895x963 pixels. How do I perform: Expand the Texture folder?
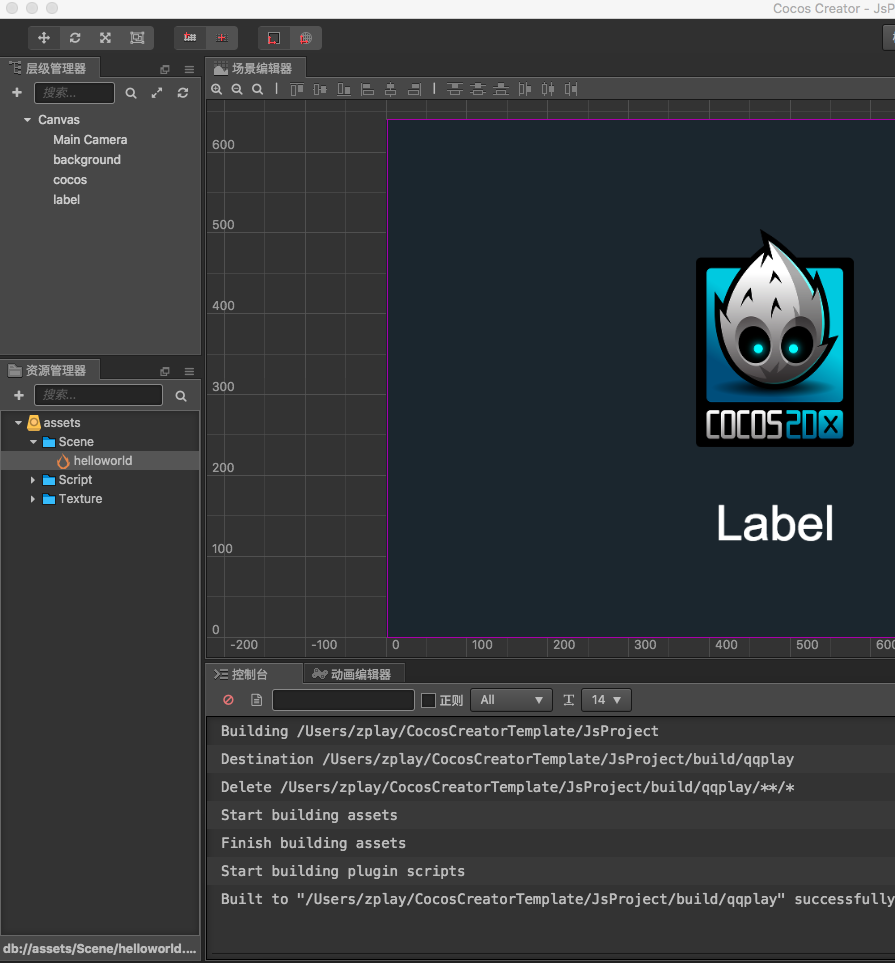[33, 499]
